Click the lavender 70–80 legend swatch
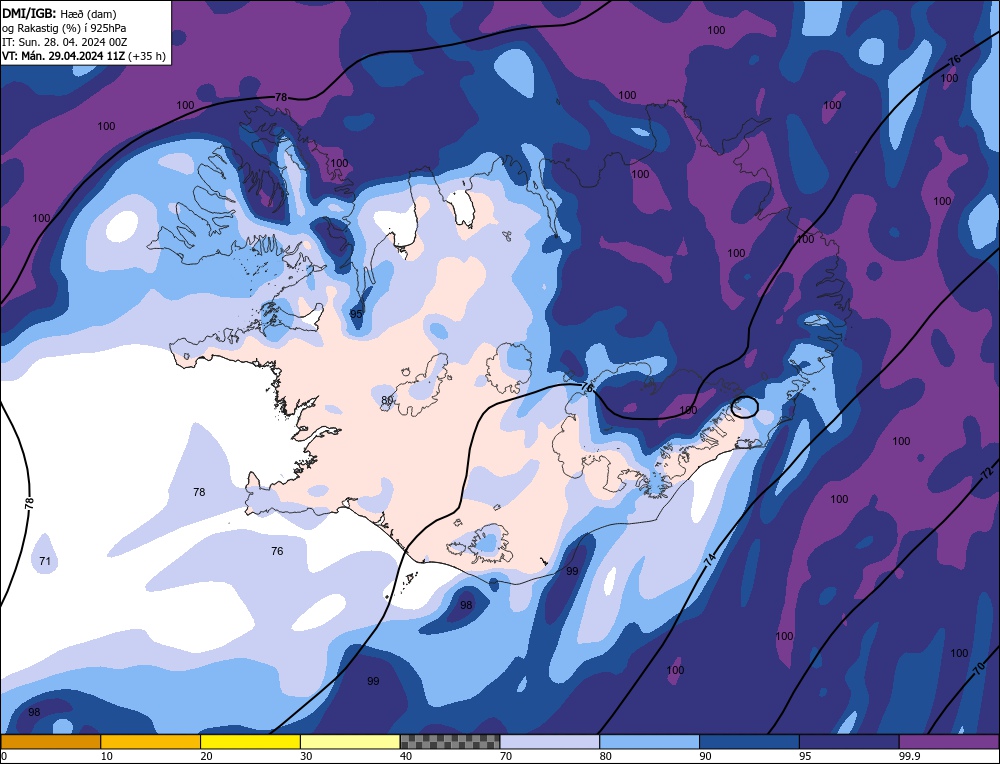 (550, 742)
